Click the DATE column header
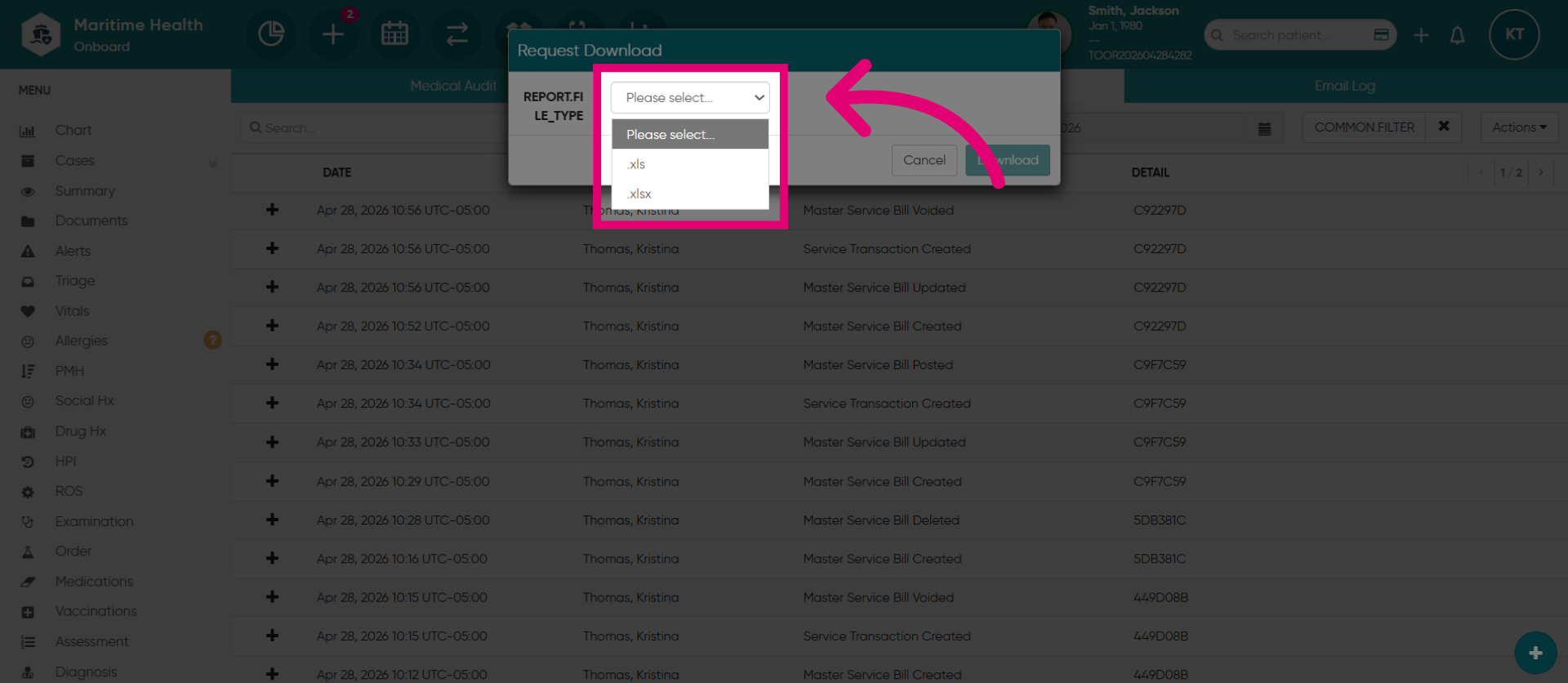Image resolution: width=1568 pixels, height=683 pixels. click(336, 172)
